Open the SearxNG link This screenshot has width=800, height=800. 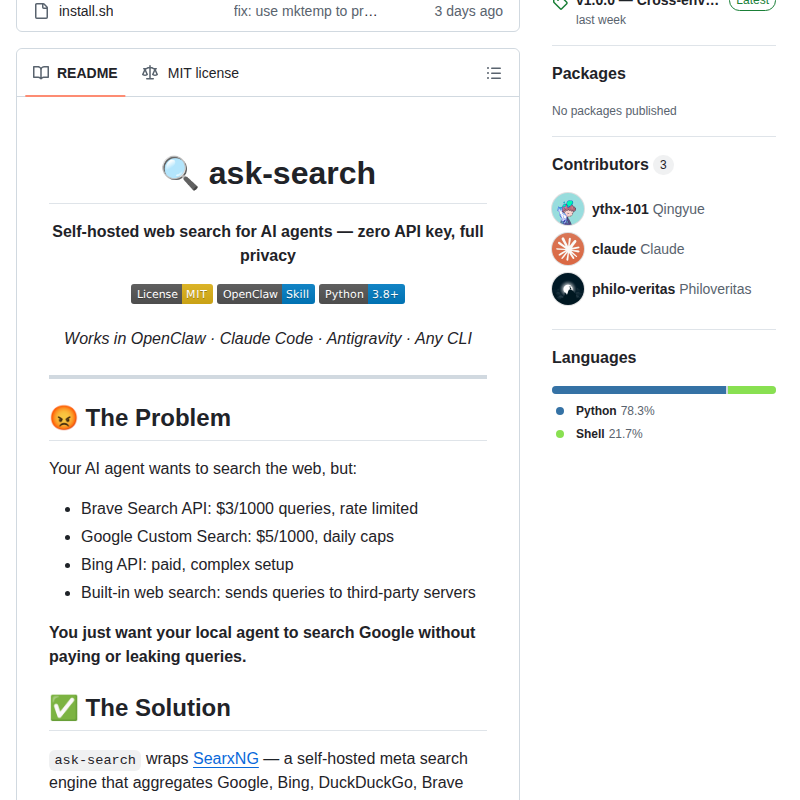(226, 758)
